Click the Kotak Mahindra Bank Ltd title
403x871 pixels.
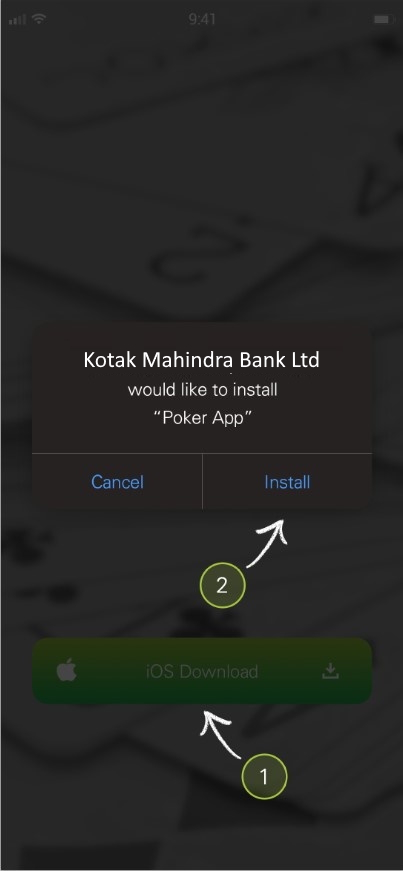click(x=201, y=359)
